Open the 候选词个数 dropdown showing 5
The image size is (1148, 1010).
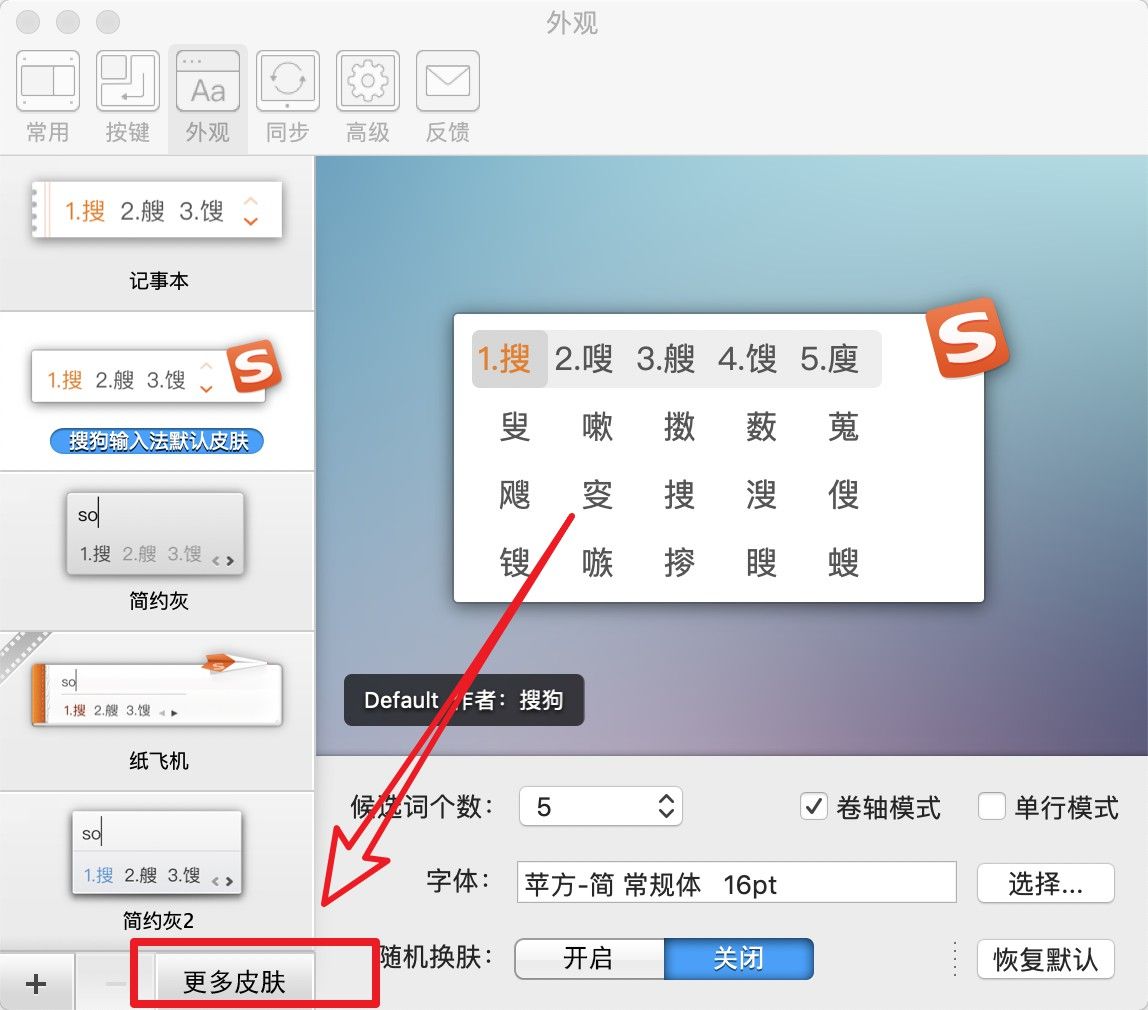click(x=600, y=807)
